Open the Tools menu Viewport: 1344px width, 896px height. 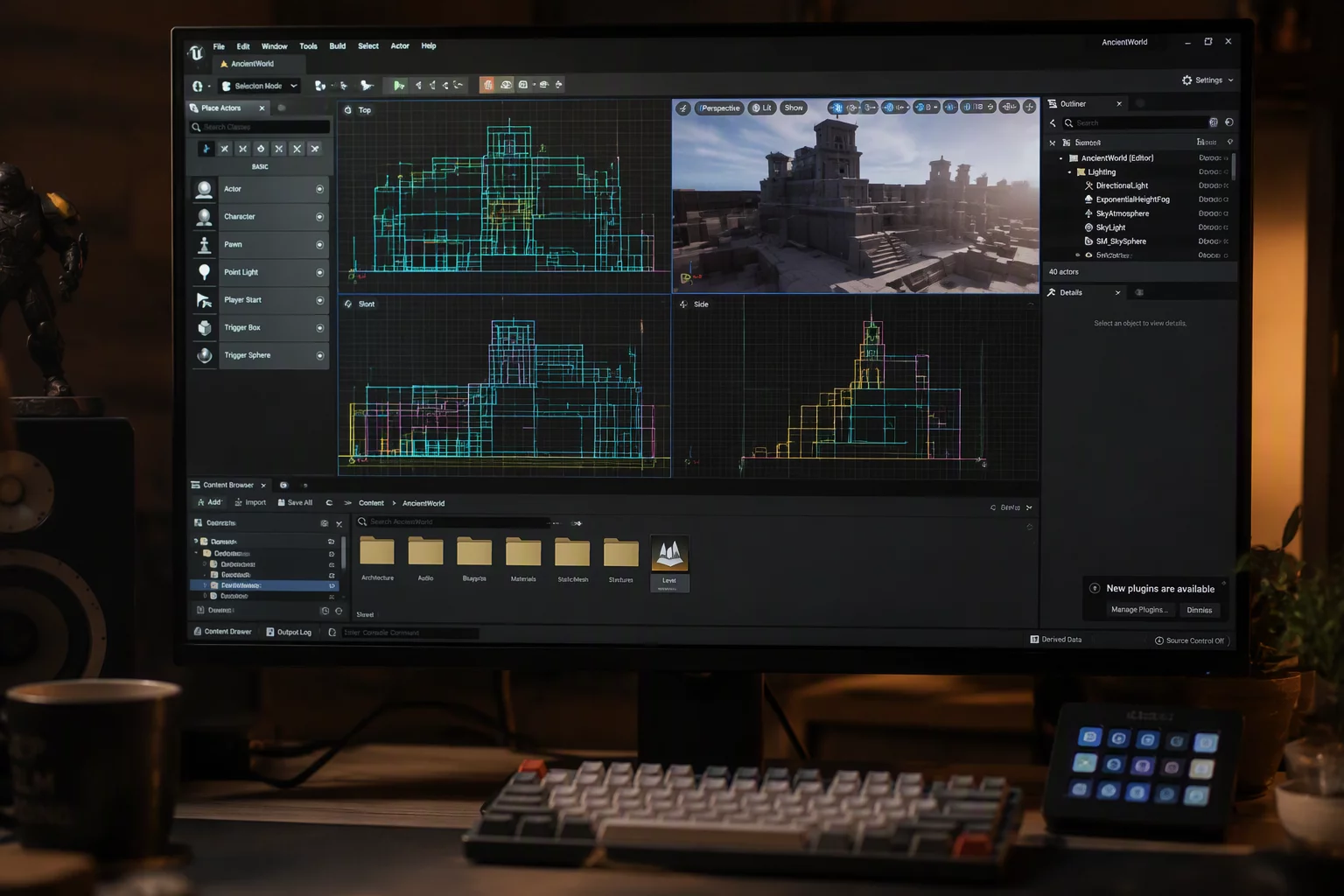click(308, 46)
